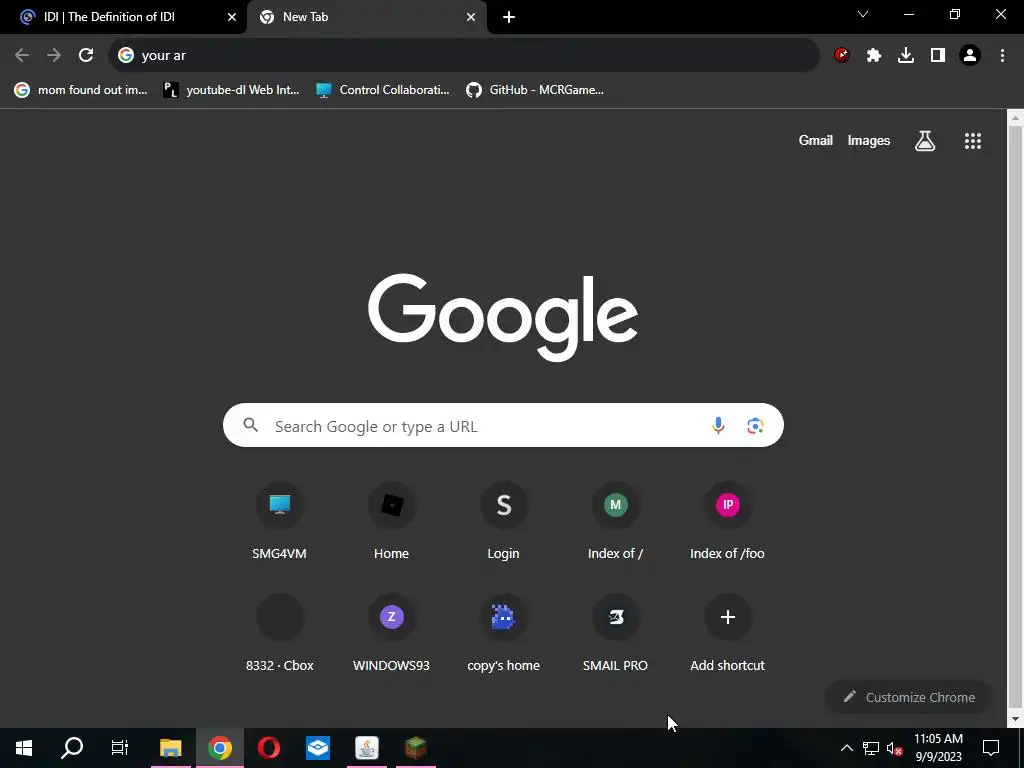Open the Java app on taskbar
This screenshot has height=768, width=1024.
point(367,748)
